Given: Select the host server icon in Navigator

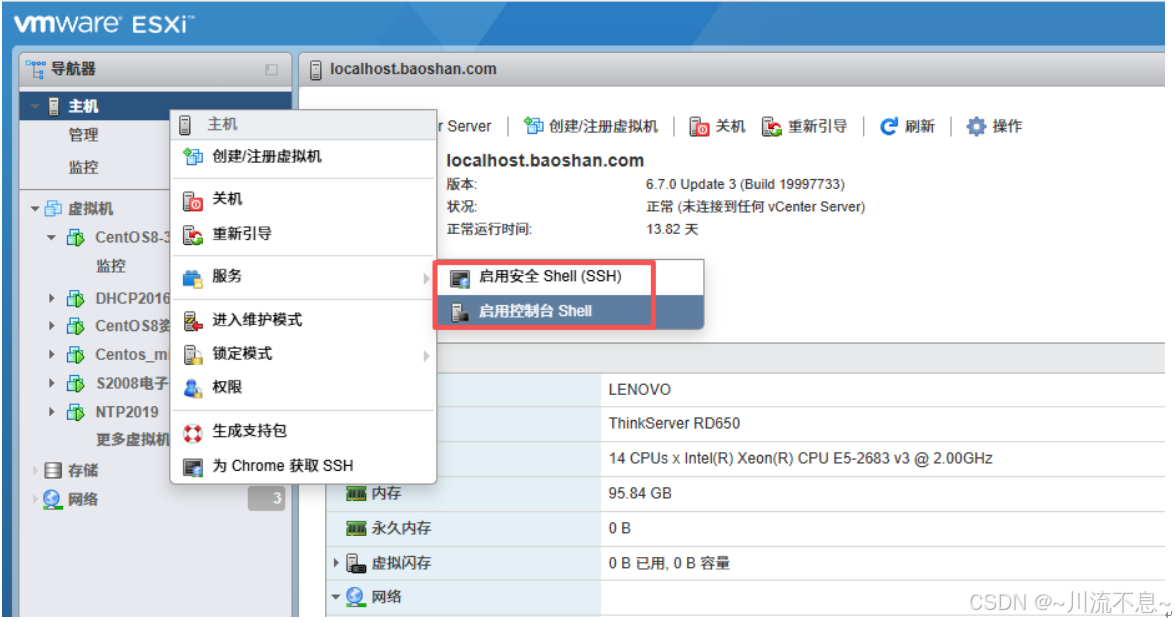Looking at the screenshot, I should (54, 106).
